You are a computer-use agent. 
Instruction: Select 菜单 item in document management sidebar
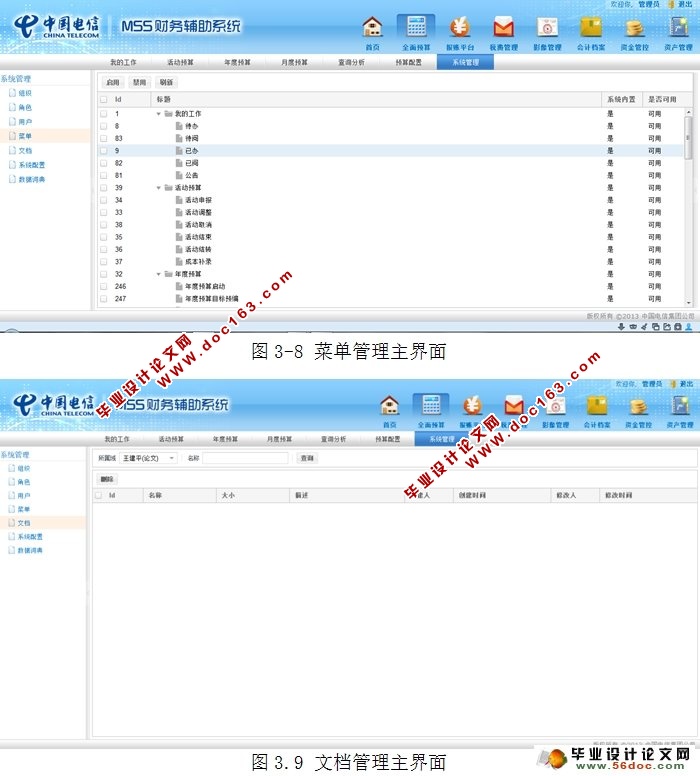[x=24, y=509]
